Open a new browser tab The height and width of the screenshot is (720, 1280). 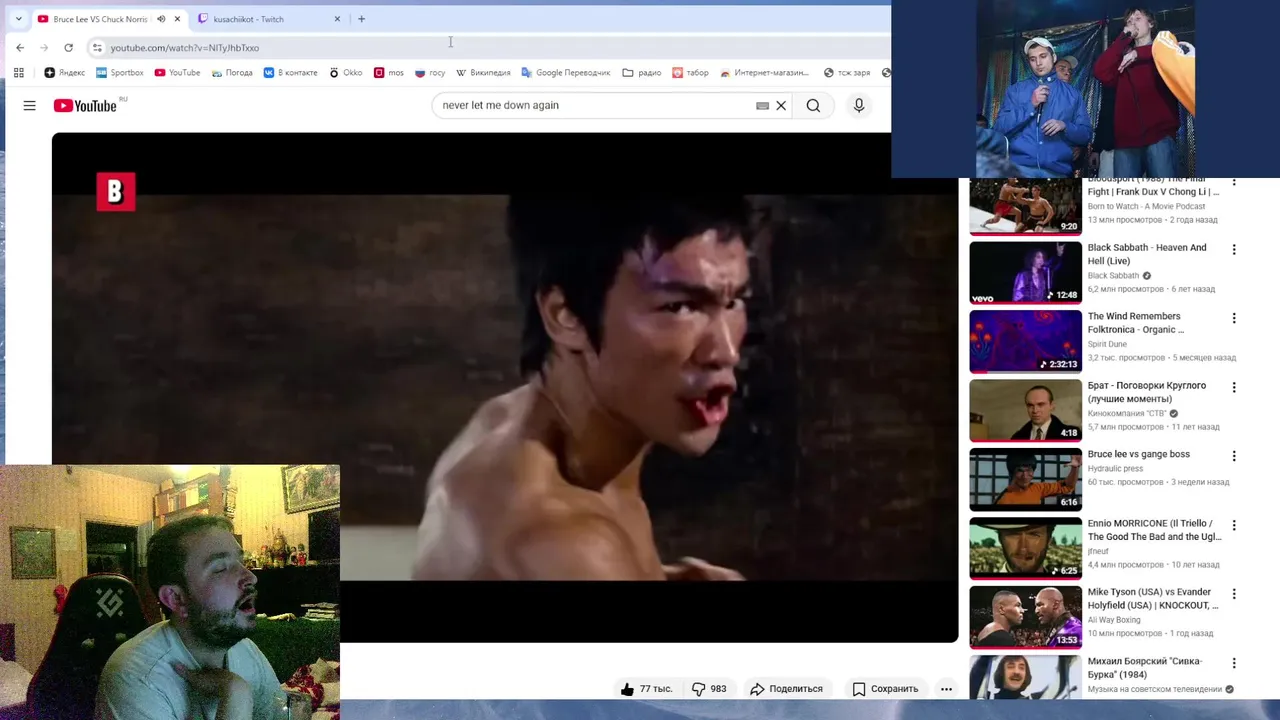click(x=361, y=19)
